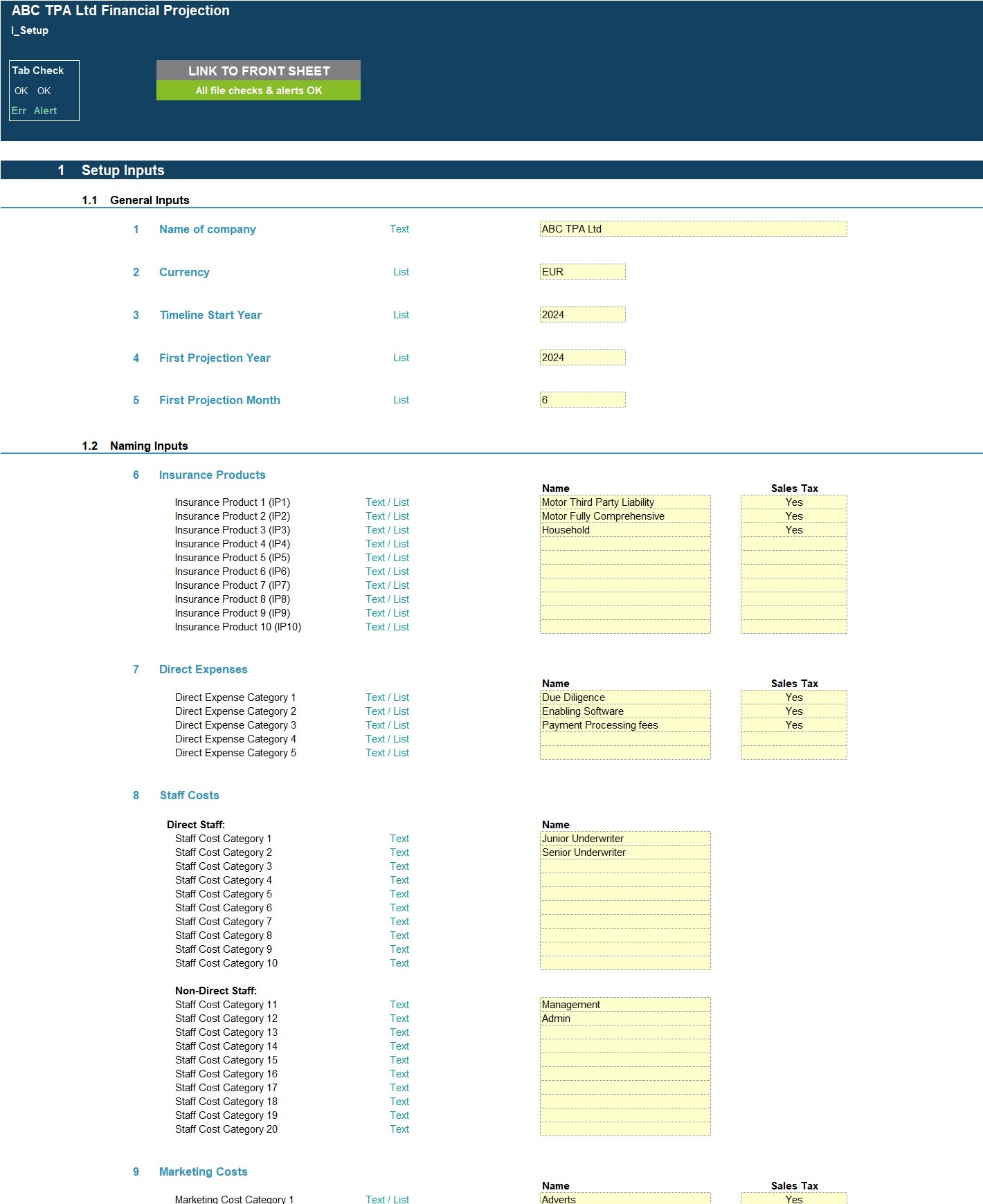Click the Tab Check label
983x1204 pixels.
click(x=38, y=71)
